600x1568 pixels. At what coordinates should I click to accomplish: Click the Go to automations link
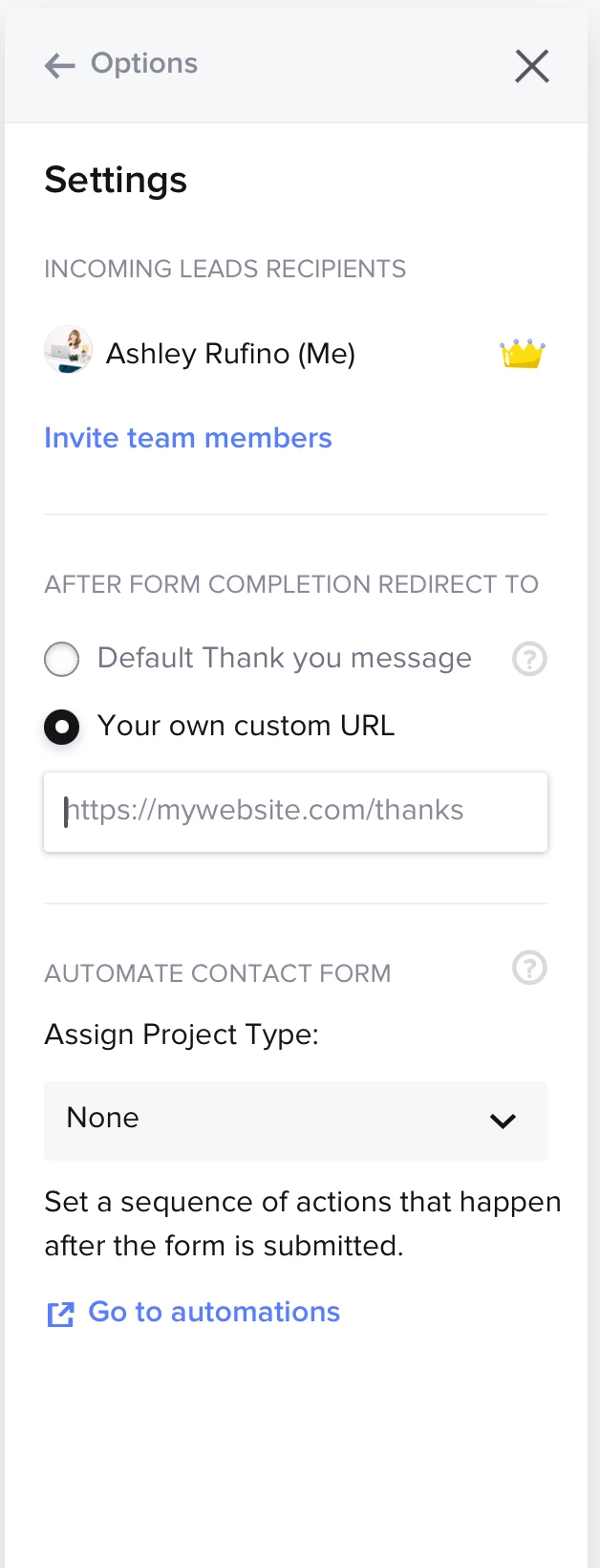(x=214, y=1312)
